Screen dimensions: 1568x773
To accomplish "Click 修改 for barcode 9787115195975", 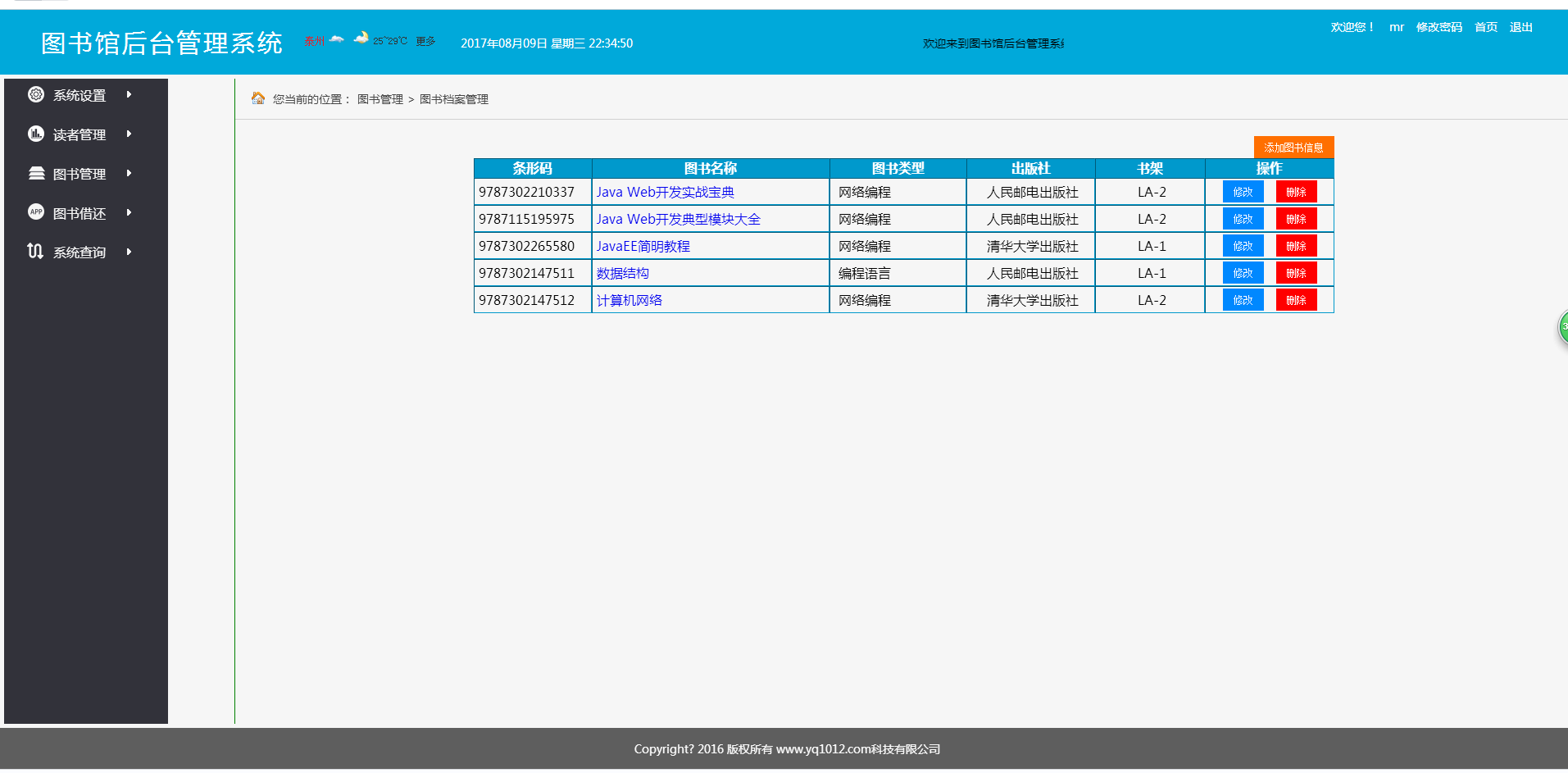I will pyautogui.click(x=1243, y=219).
